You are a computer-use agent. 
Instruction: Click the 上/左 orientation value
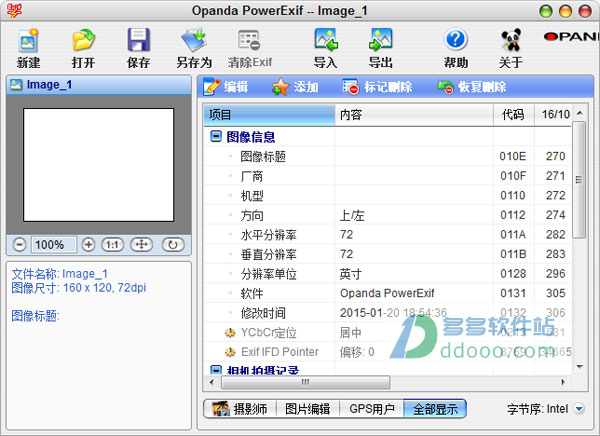352,215
